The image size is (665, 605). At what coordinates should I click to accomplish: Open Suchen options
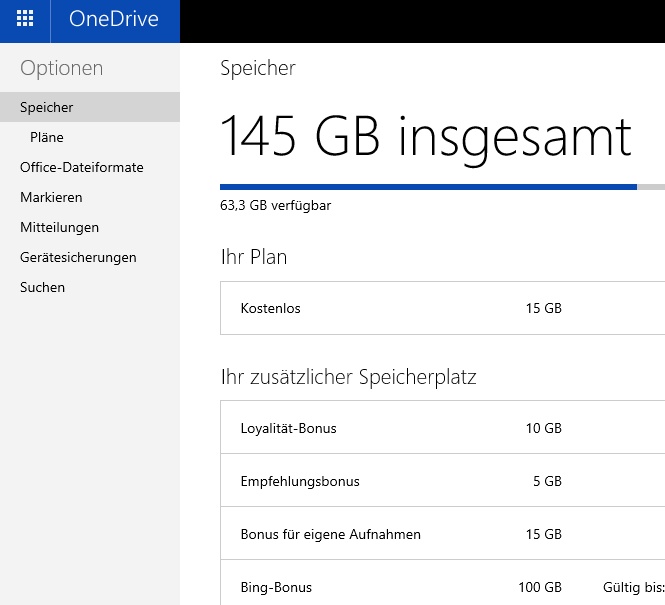click(42, 287)
